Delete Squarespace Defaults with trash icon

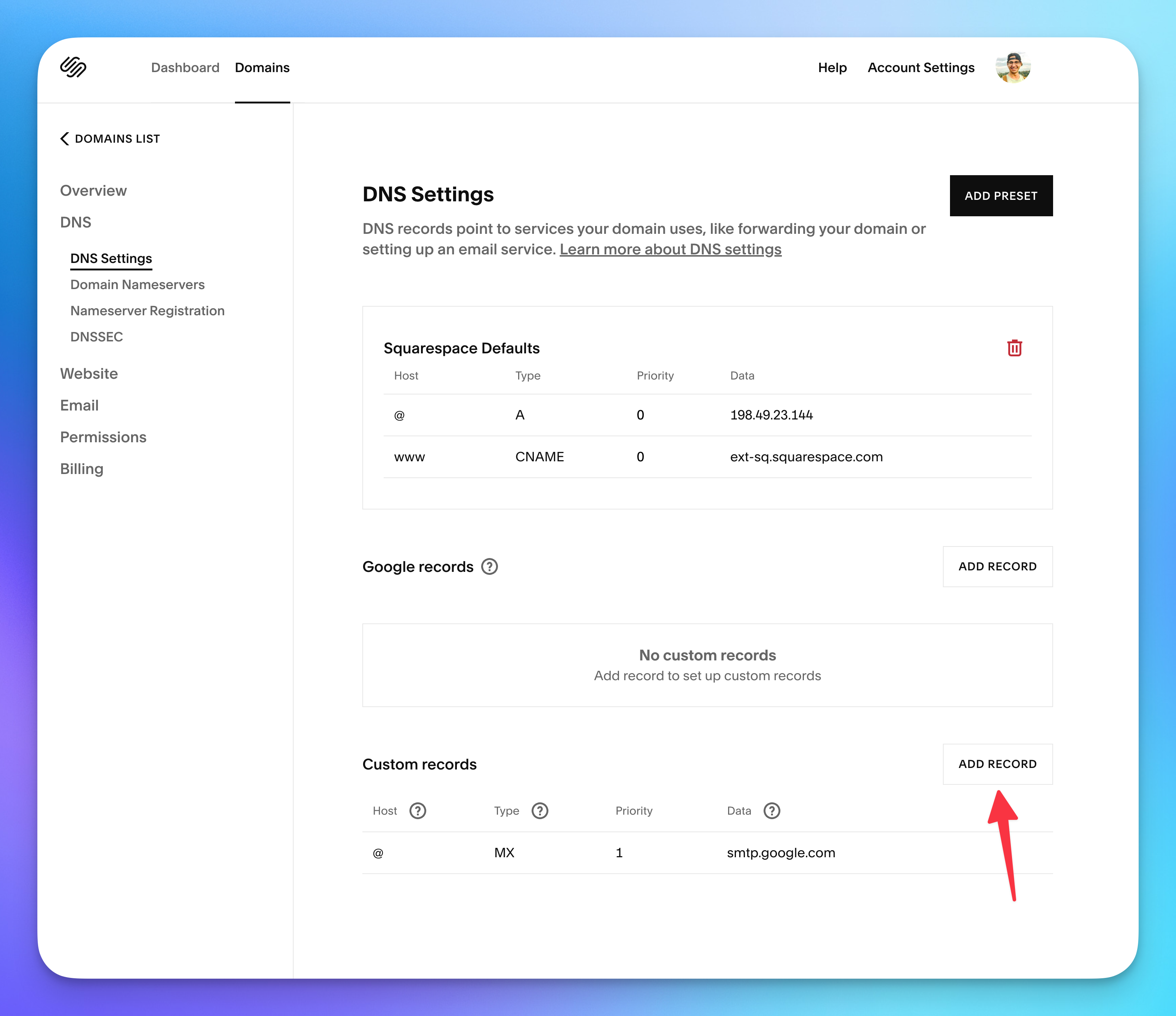pos(1014,348)
